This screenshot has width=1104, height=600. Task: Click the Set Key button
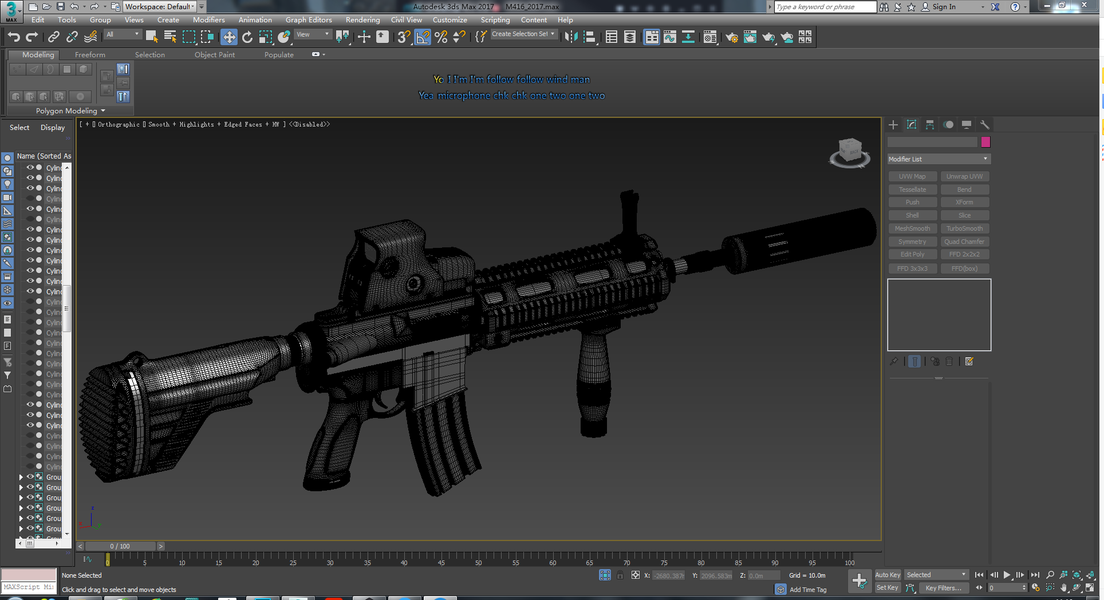[x=887, y=587]
